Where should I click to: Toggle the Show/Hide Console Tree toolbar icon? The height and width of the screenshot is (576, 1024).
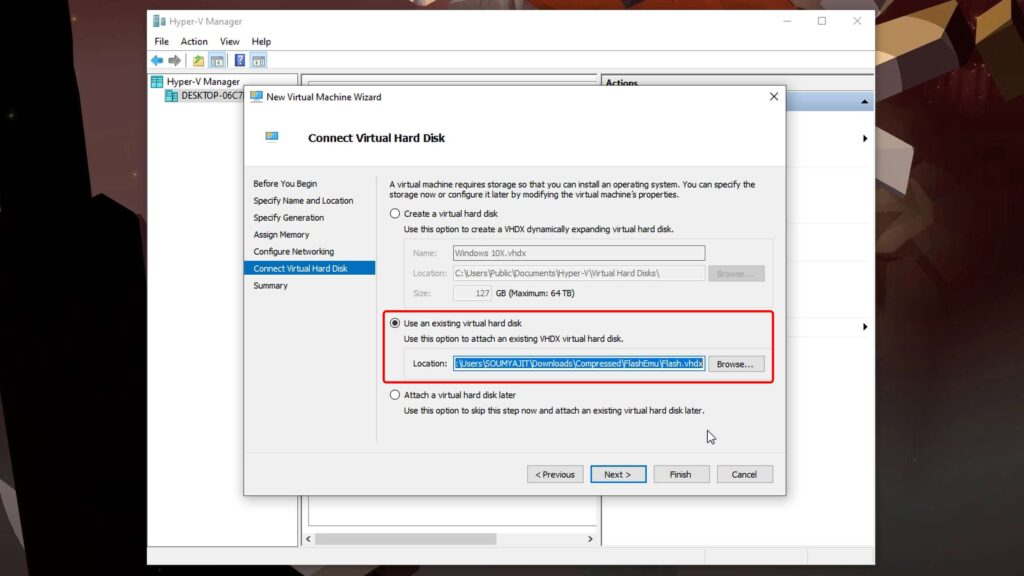[x=217, y=61]
